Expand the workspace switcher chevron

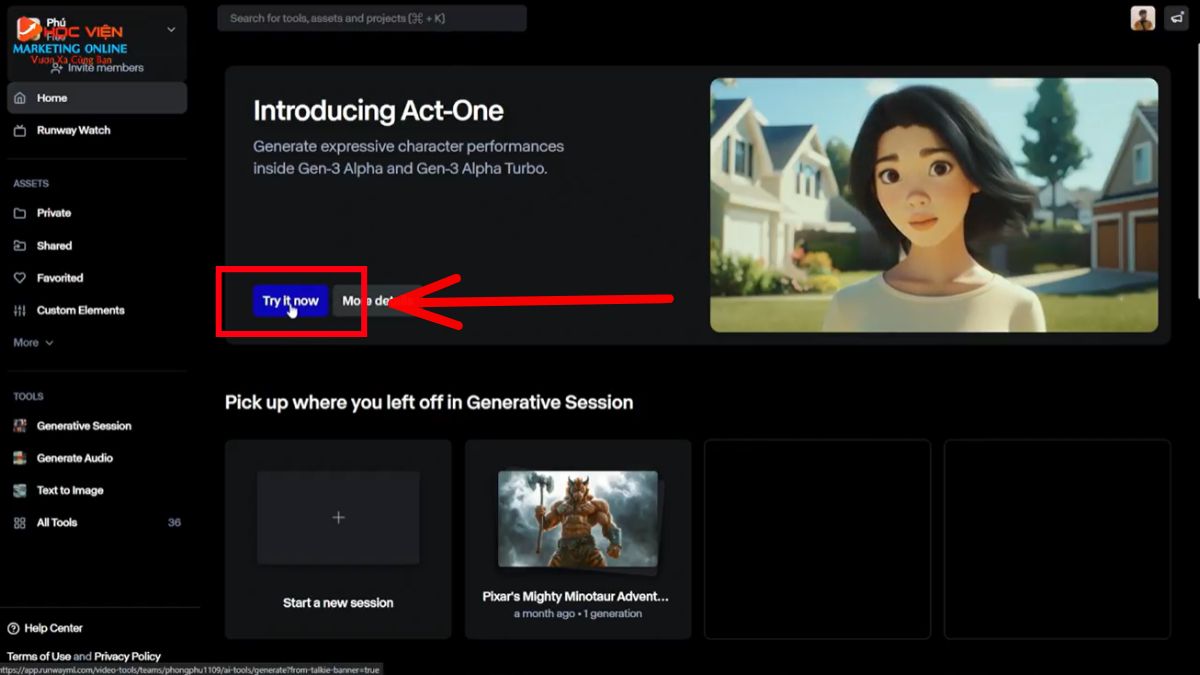coord(171,29)
